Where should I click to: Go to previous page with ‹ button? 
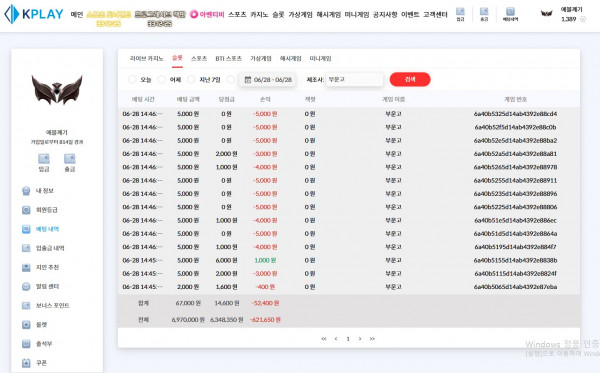pos(336,339)
